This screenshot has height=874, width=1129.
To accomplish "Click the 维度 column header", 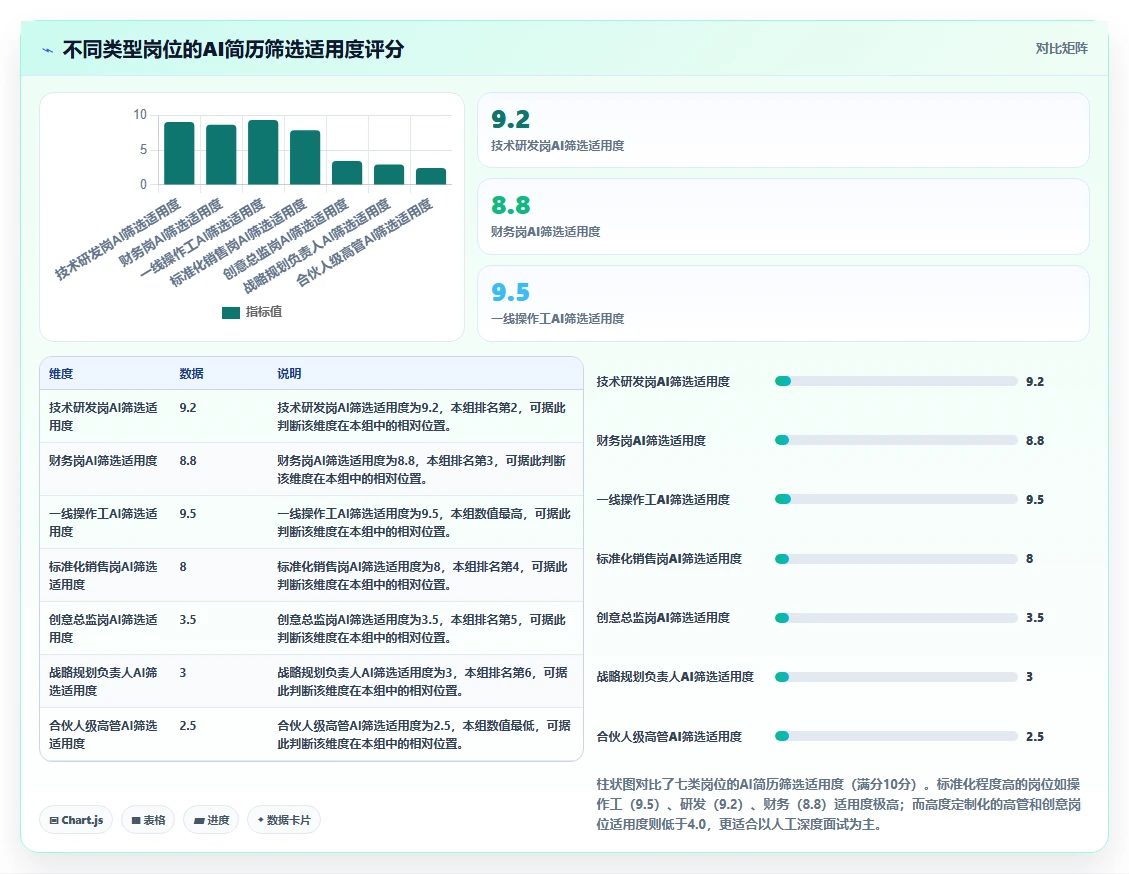I will pos(61,374).
